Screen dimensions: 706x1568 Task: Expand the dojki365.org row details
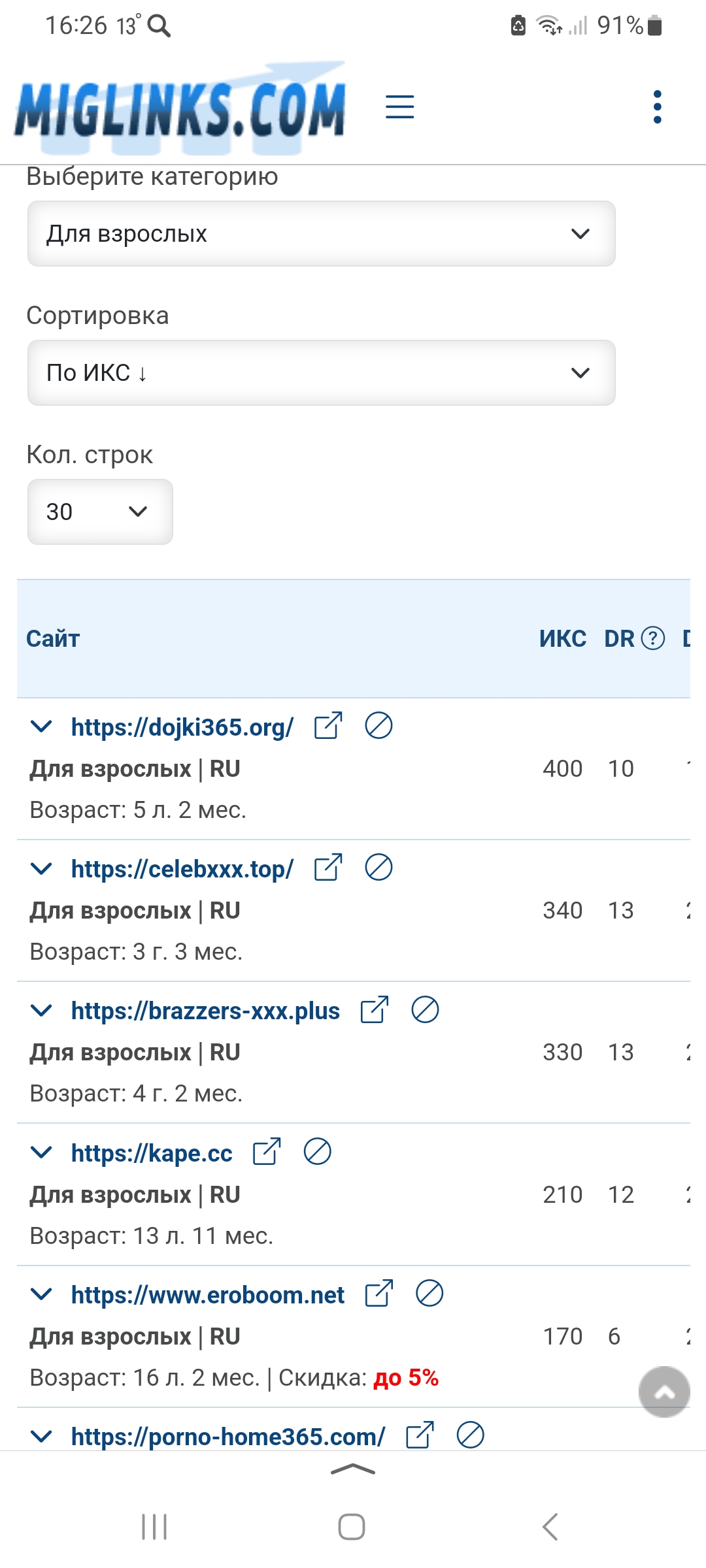(42, 727)
